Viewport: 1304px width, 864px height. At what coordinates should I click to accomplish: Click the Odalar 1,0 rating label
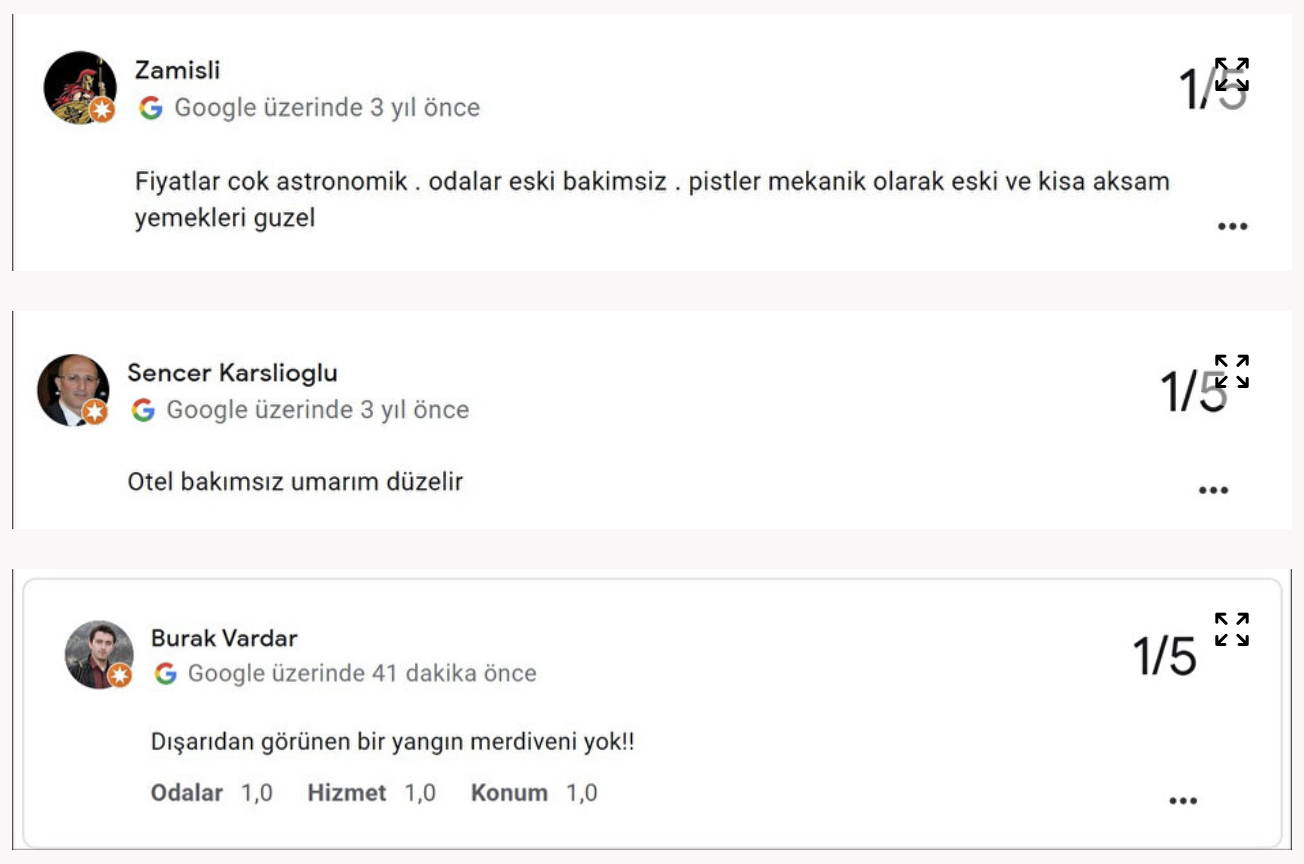[x=211, y=793]
